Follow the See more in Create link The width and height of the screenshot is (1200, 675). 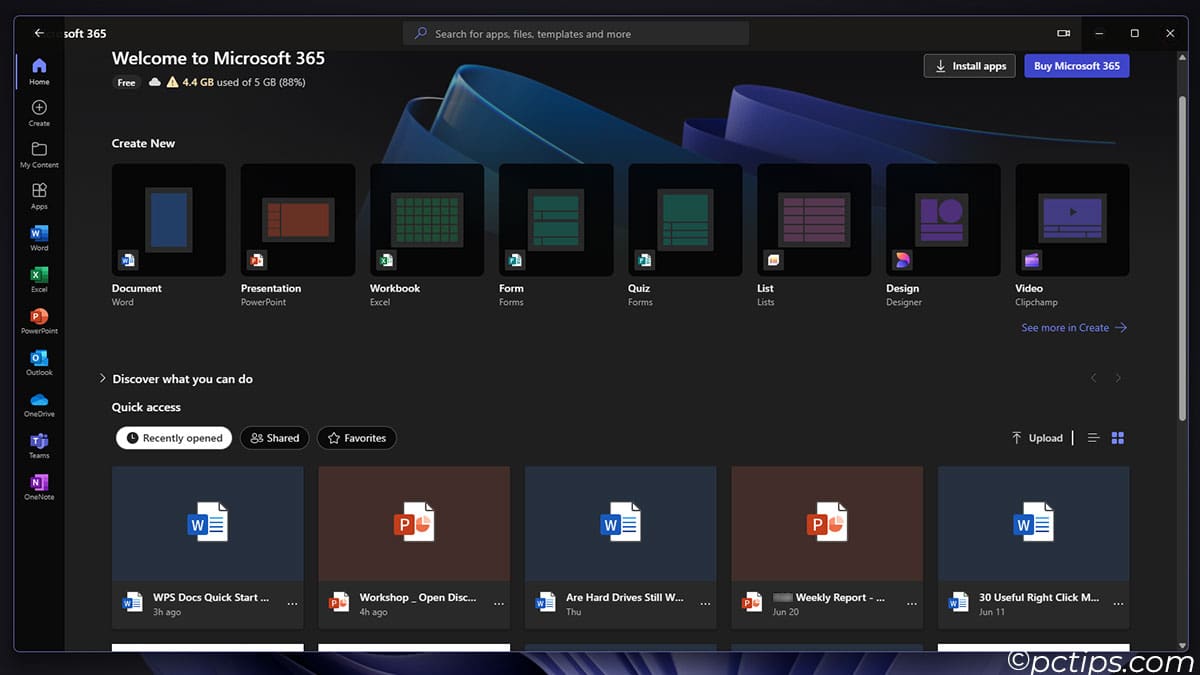click(1073, 328)
